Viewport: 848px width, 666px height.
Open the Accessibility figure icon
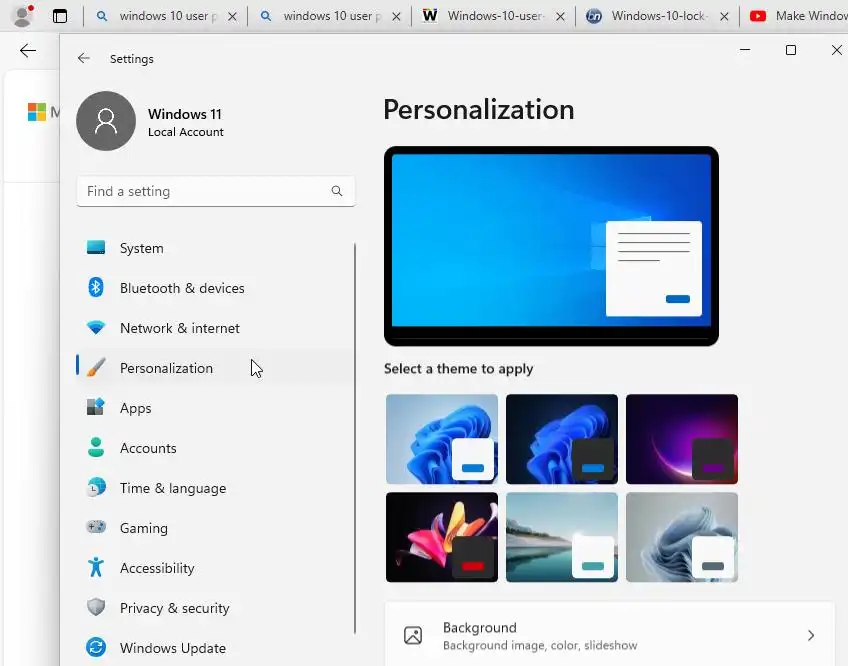point(96,567)
